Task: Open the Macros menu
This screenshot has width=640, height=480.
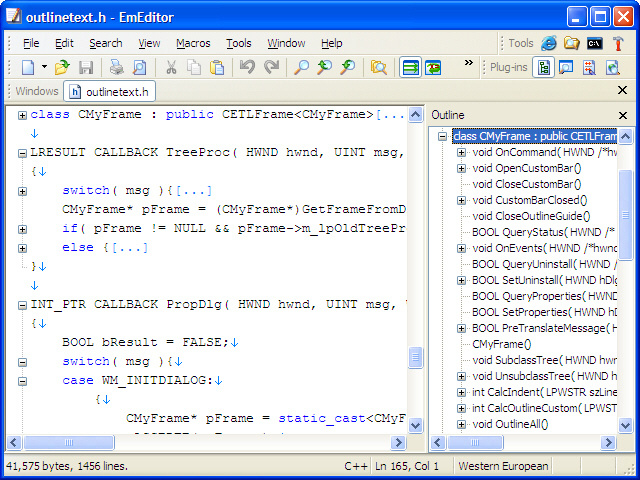Action: tap(193, 43)
